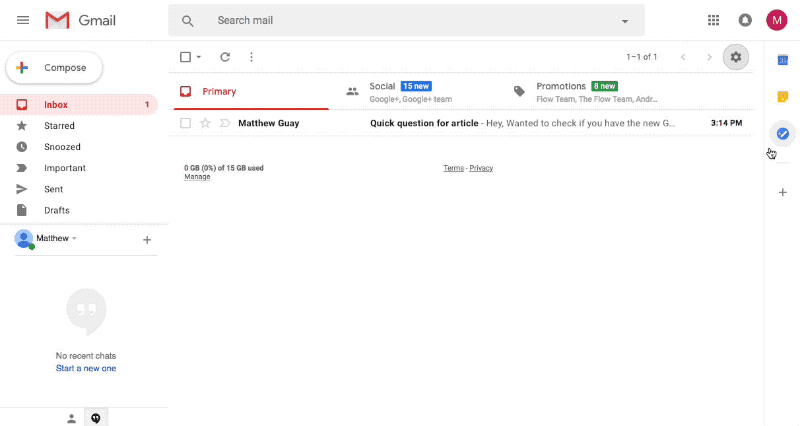
Task: Open the Google apps grid
Action: point(713,20)
